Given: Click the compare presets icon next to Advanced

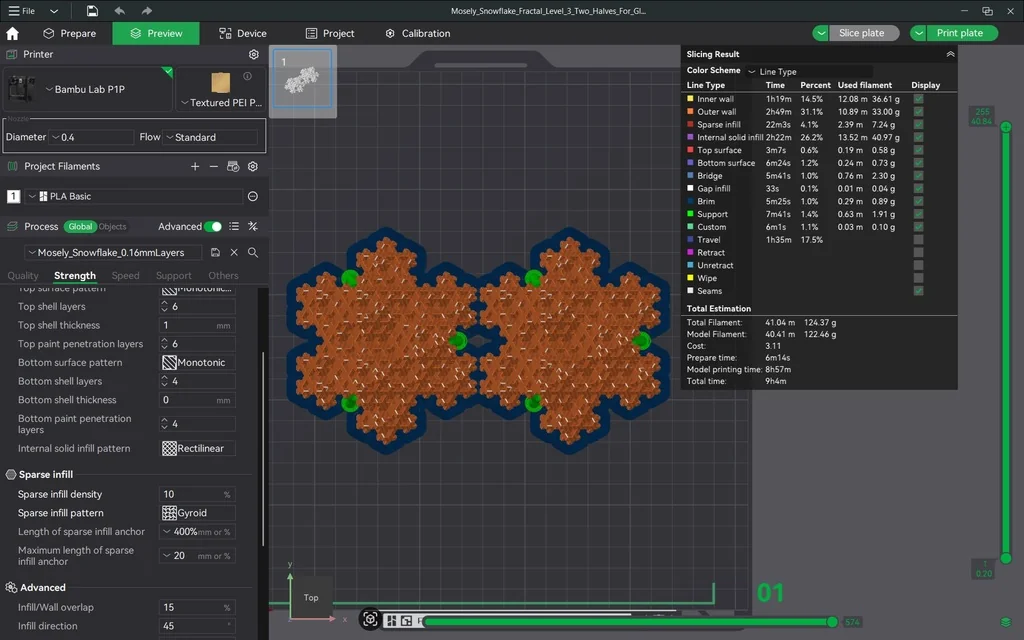Looking at the screenshot, I should [253, 227].
